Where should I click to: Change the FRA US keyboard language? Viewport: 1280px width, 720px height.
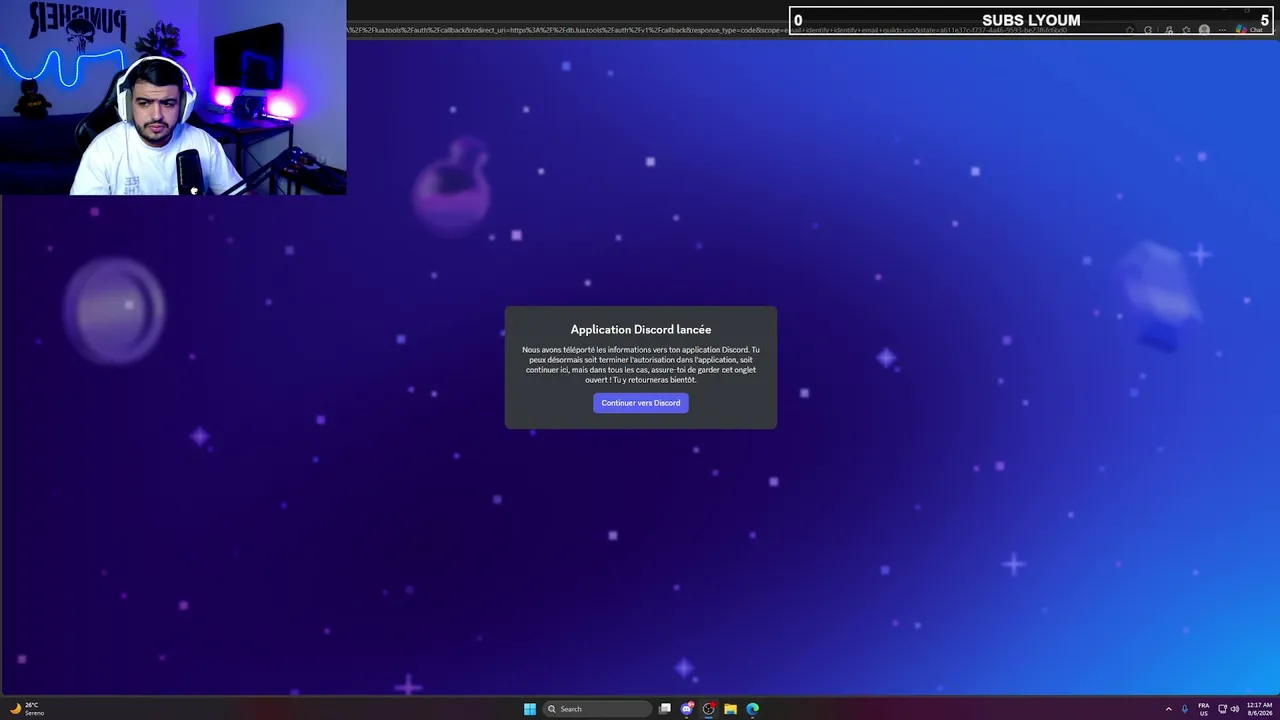(1204, 709)
